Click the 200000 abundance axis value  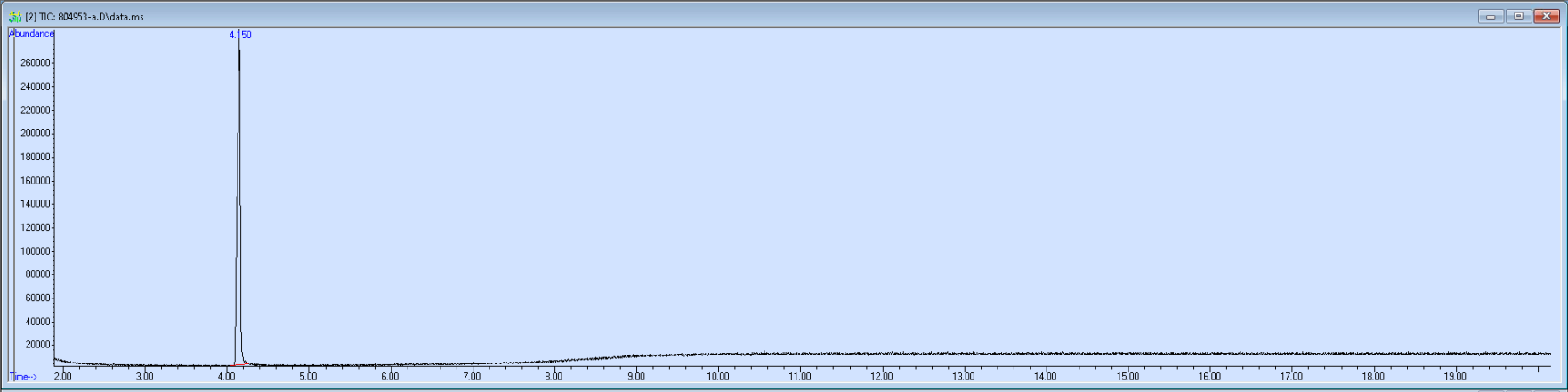[x=35, y=134]
